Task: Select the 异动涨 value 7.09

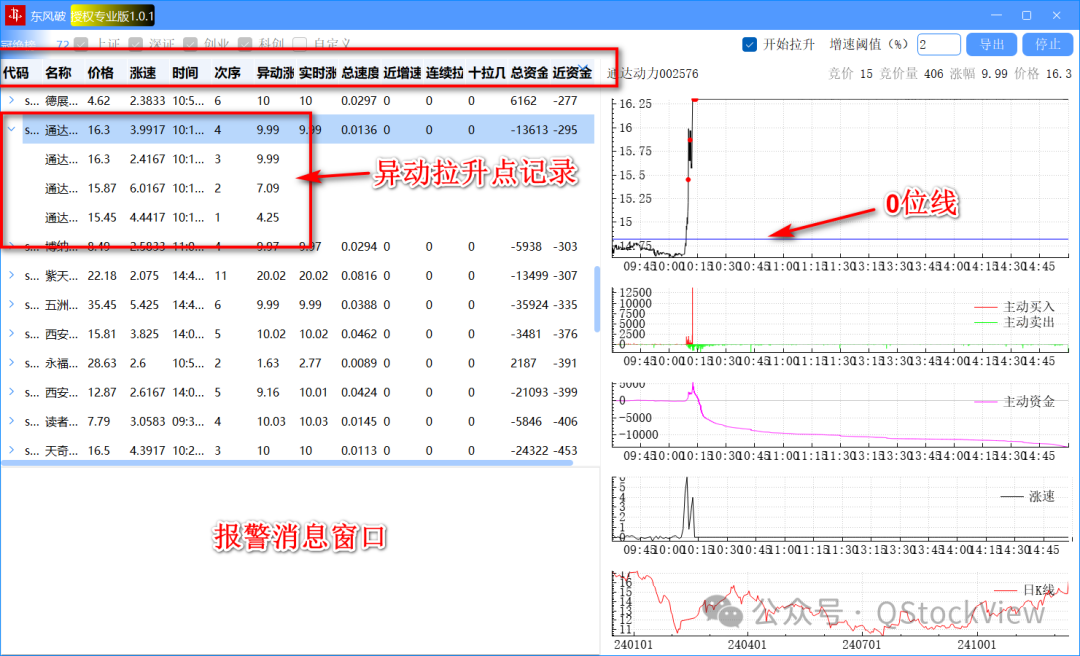Action: [x=268, y=188]
